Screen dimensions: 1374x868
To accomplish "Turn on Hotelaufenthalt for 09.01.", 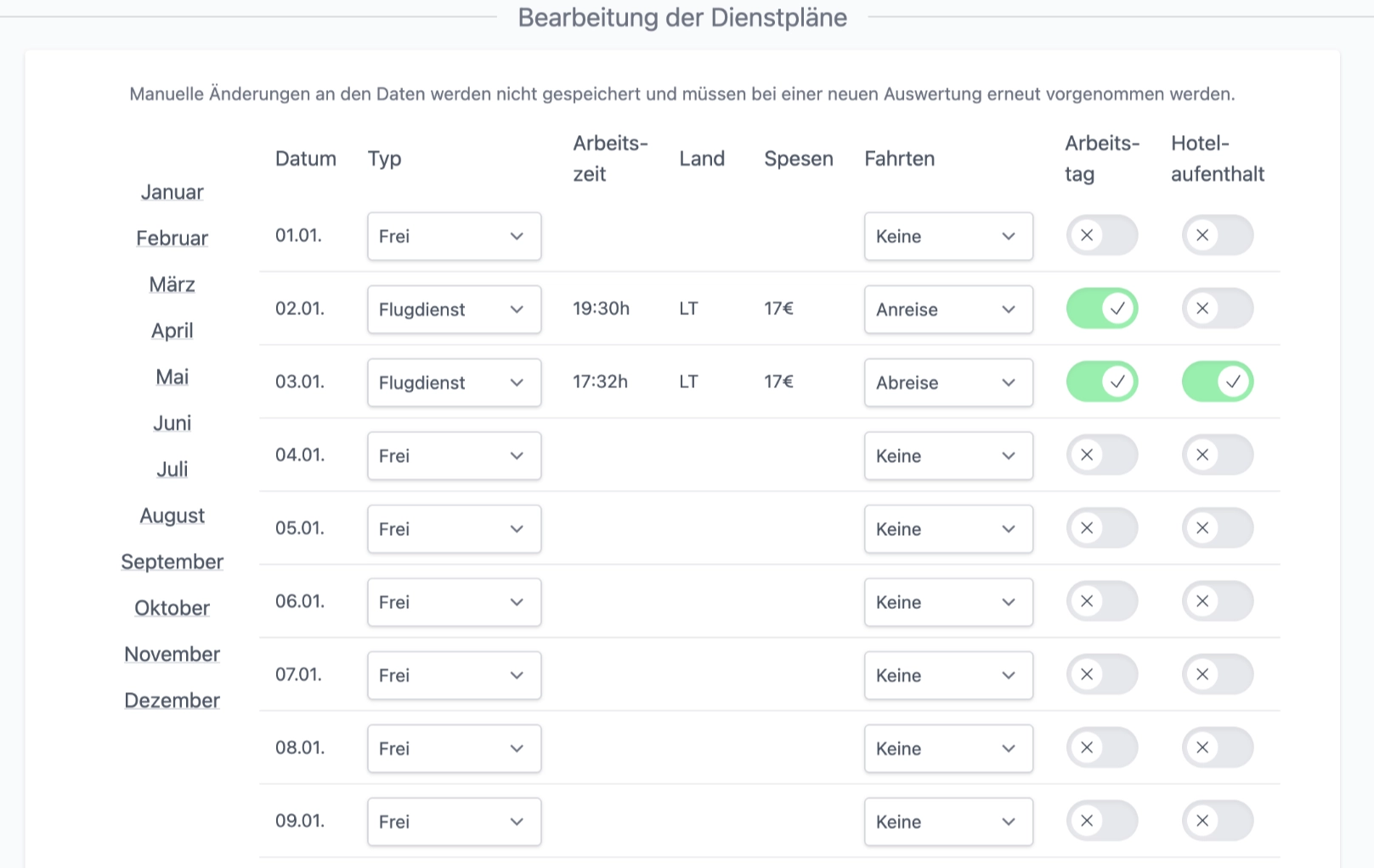I will [x=1217, y=820].
